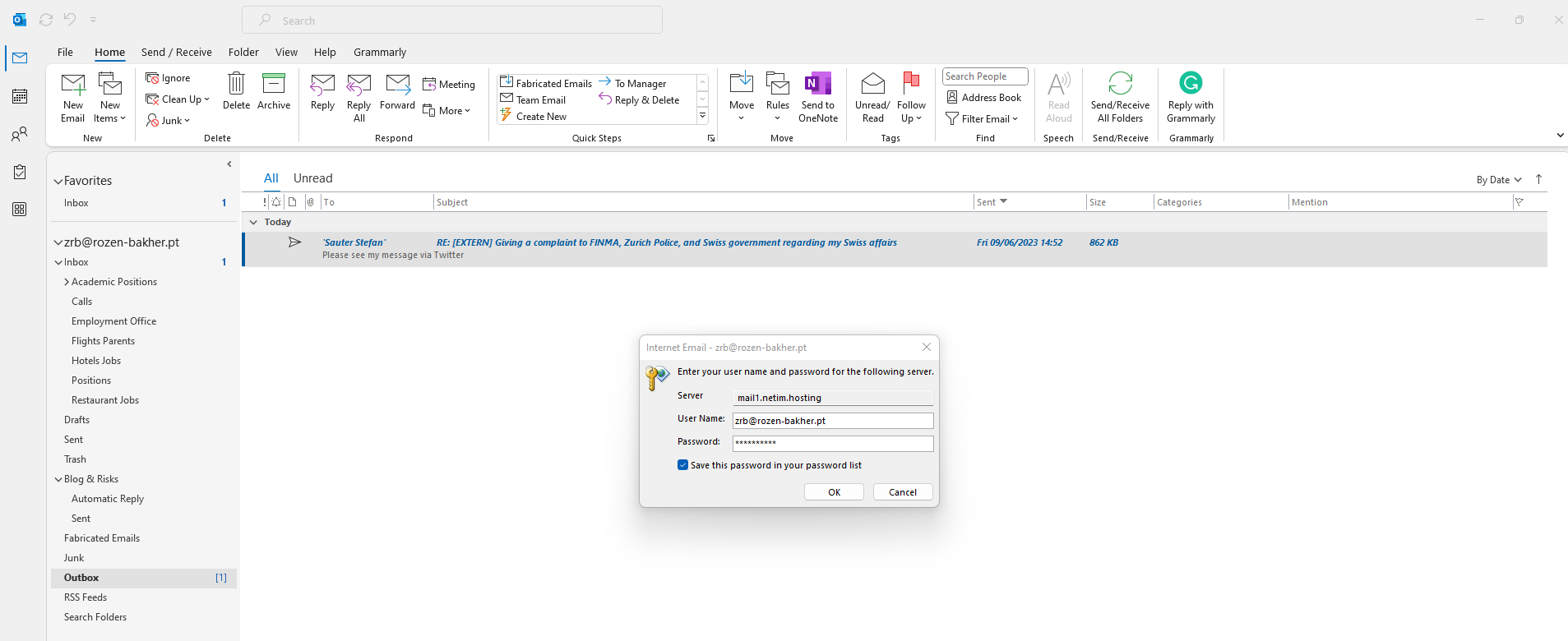The height and width of the screenshot is (641, 1568).
Task: Click the Password field in dialog
Action: click(x=833, y=443)
